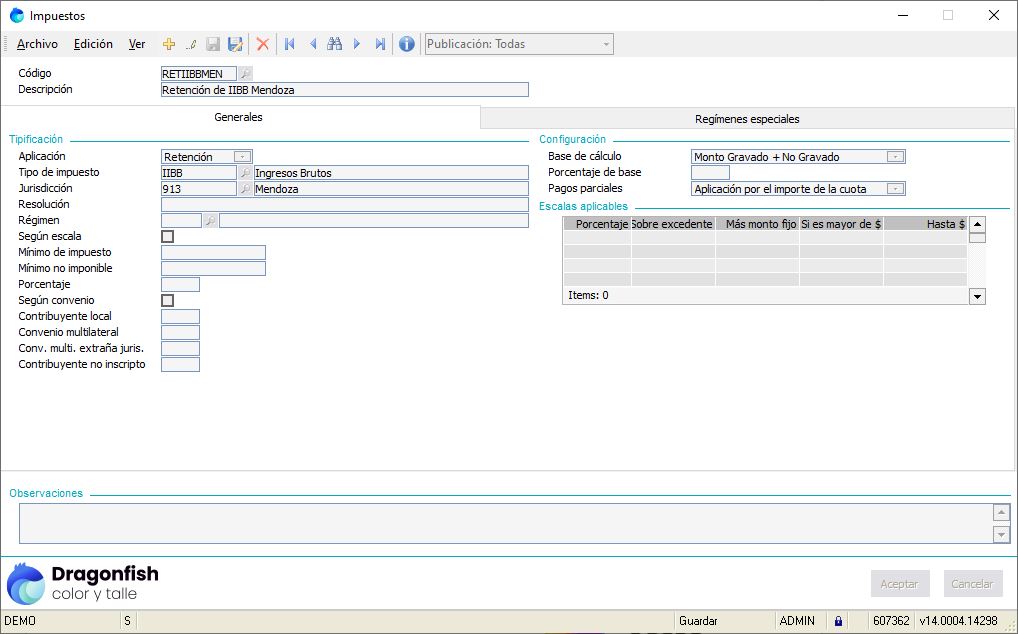Click the Convenio multilateral field
The width and height of the screenshot is (1018, 634).
[x=180, y=332]
